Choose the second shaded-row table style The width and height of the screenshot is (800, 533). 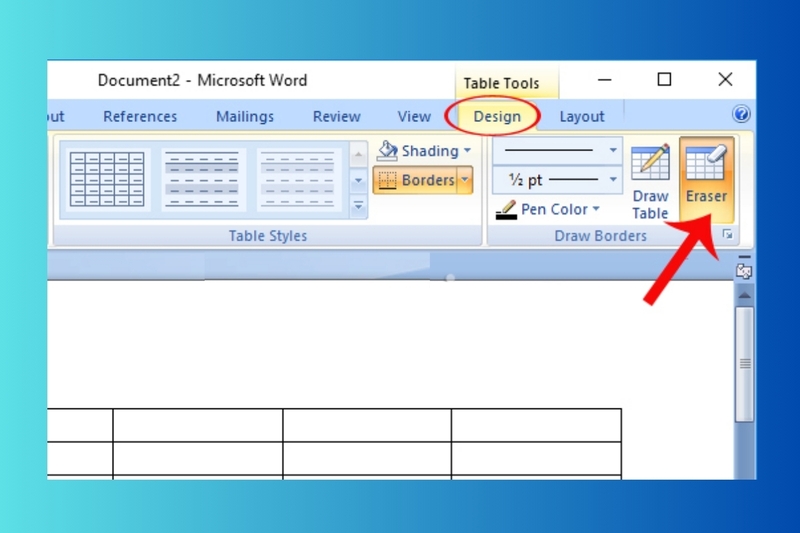203,179
